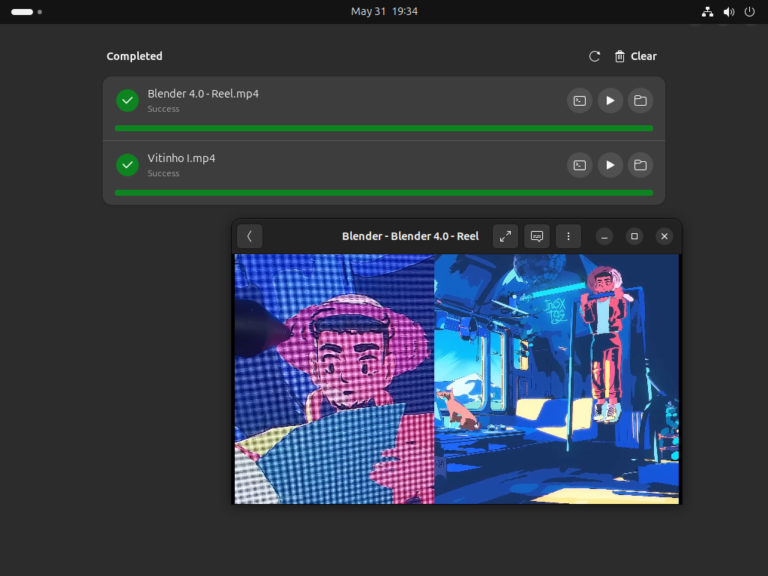This screenshot has width=768, height=576.
Task: Enter fullscreen mode in the video player
Action: click(506, 237)
